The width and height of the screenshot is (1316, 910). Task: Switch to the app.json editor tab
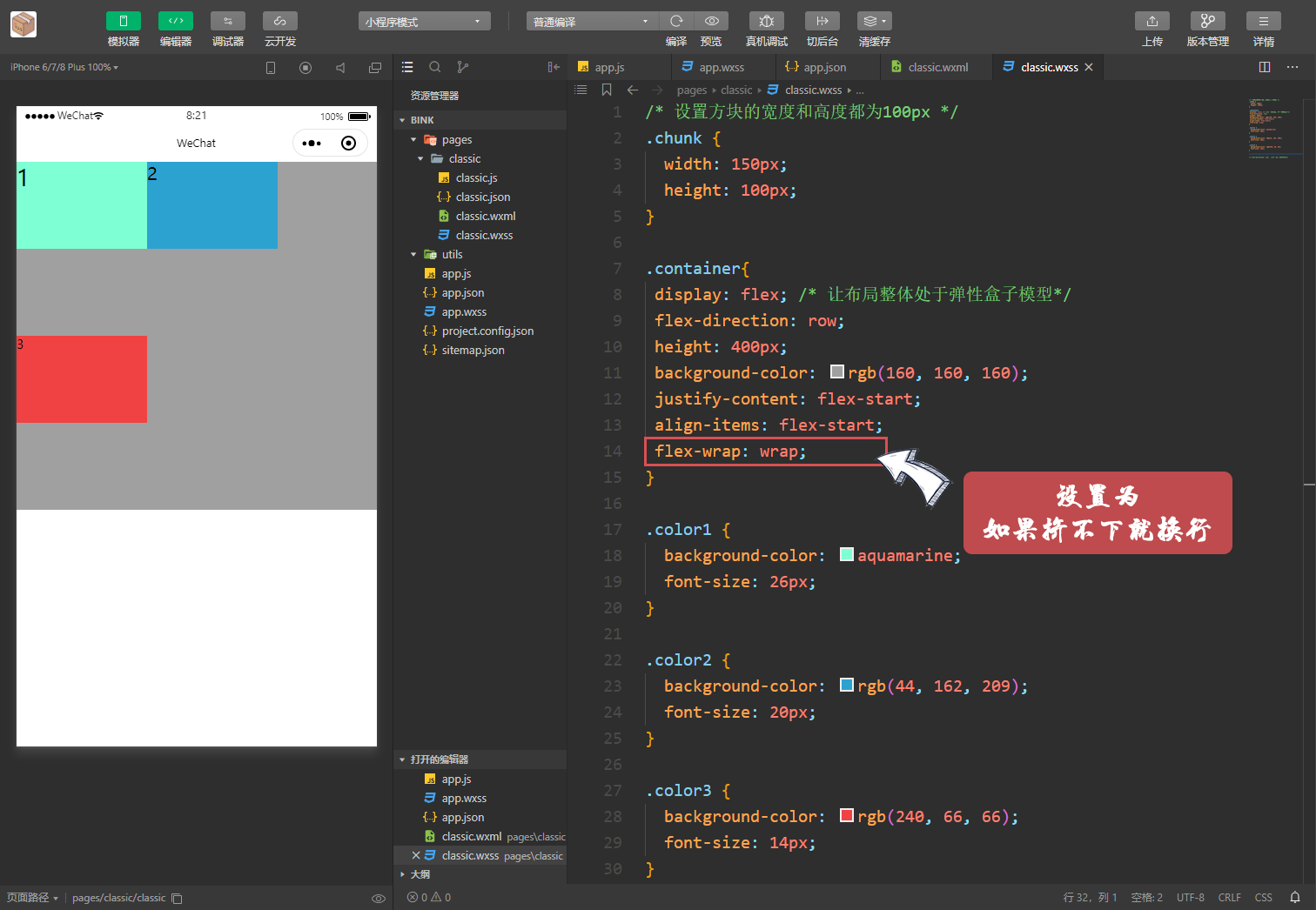coord(828,67)
